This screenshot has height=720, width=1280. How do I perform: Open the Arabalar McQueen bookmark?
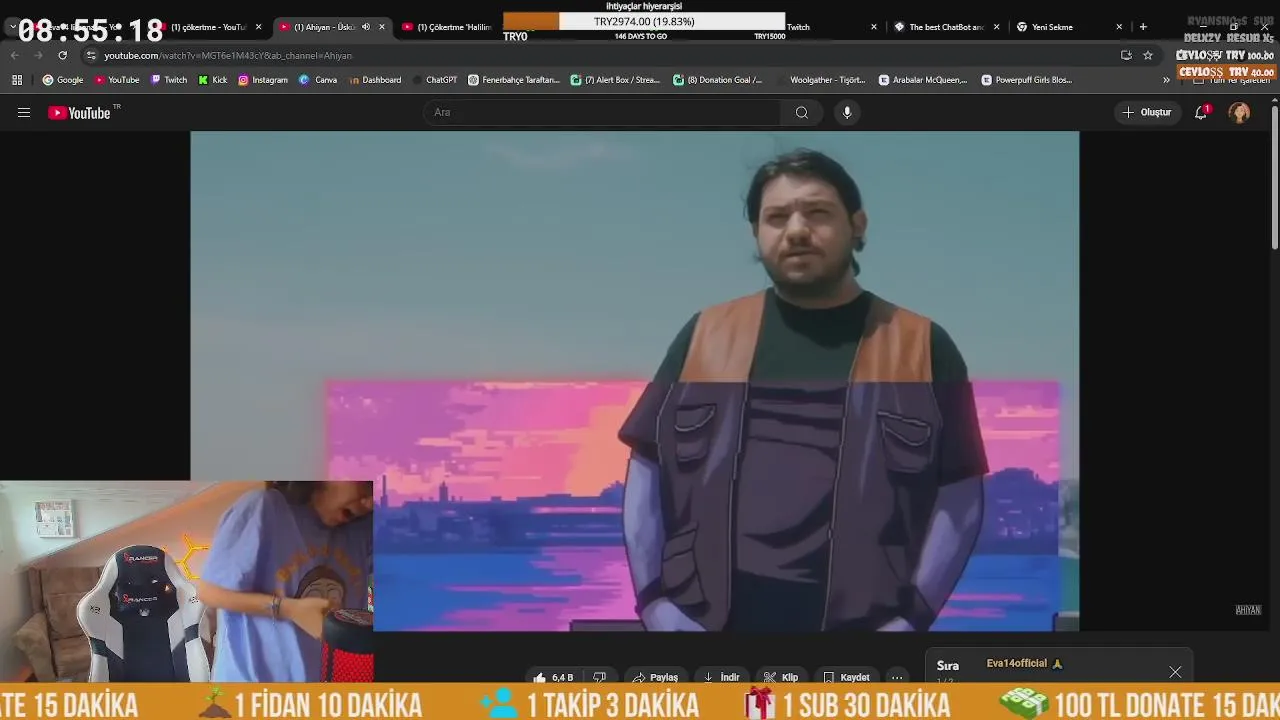[x=924, y=80]
